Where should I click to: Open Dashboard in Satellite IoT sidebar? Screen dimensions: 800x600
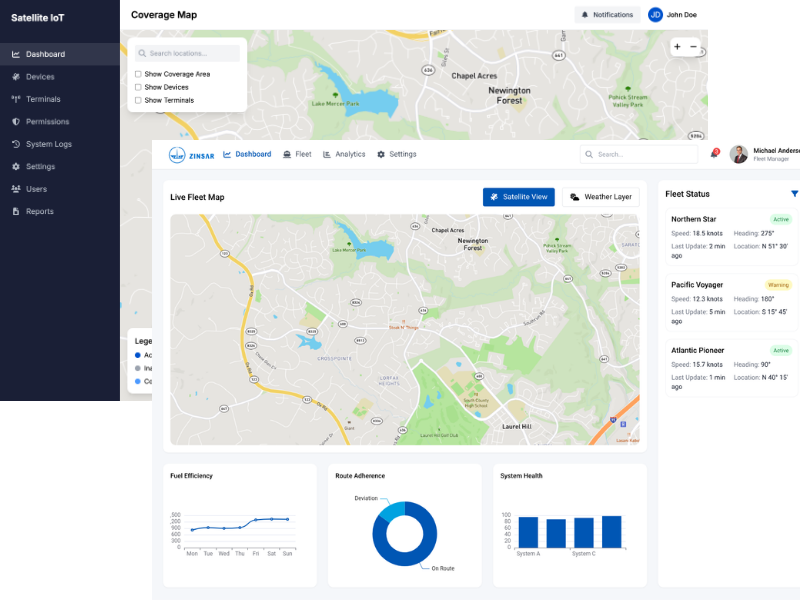tap(60, 54)
